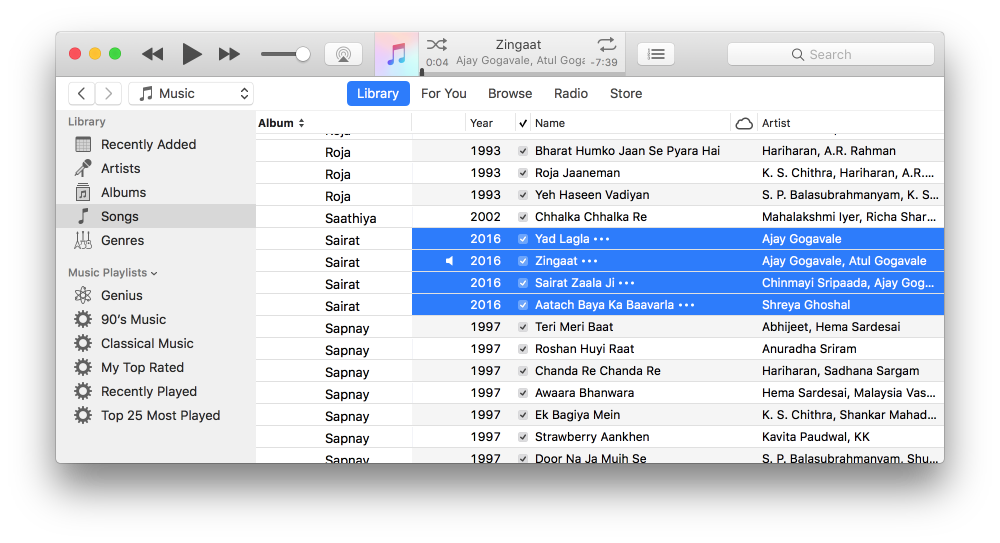Open Albums in the sidebar

[x=156, y=193]
